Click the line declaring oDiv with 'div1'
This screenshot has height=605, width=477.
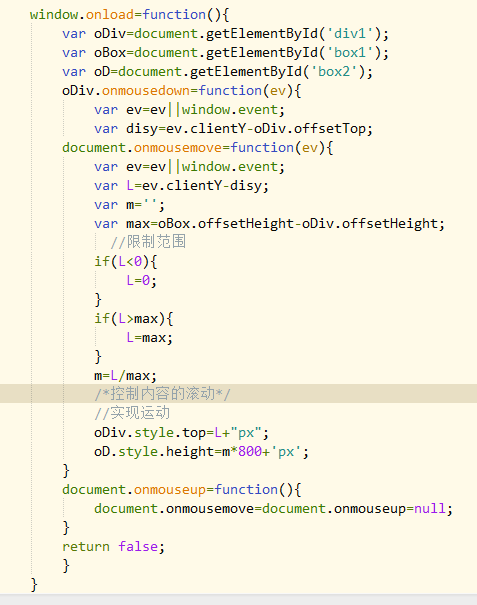pos(225,34)
